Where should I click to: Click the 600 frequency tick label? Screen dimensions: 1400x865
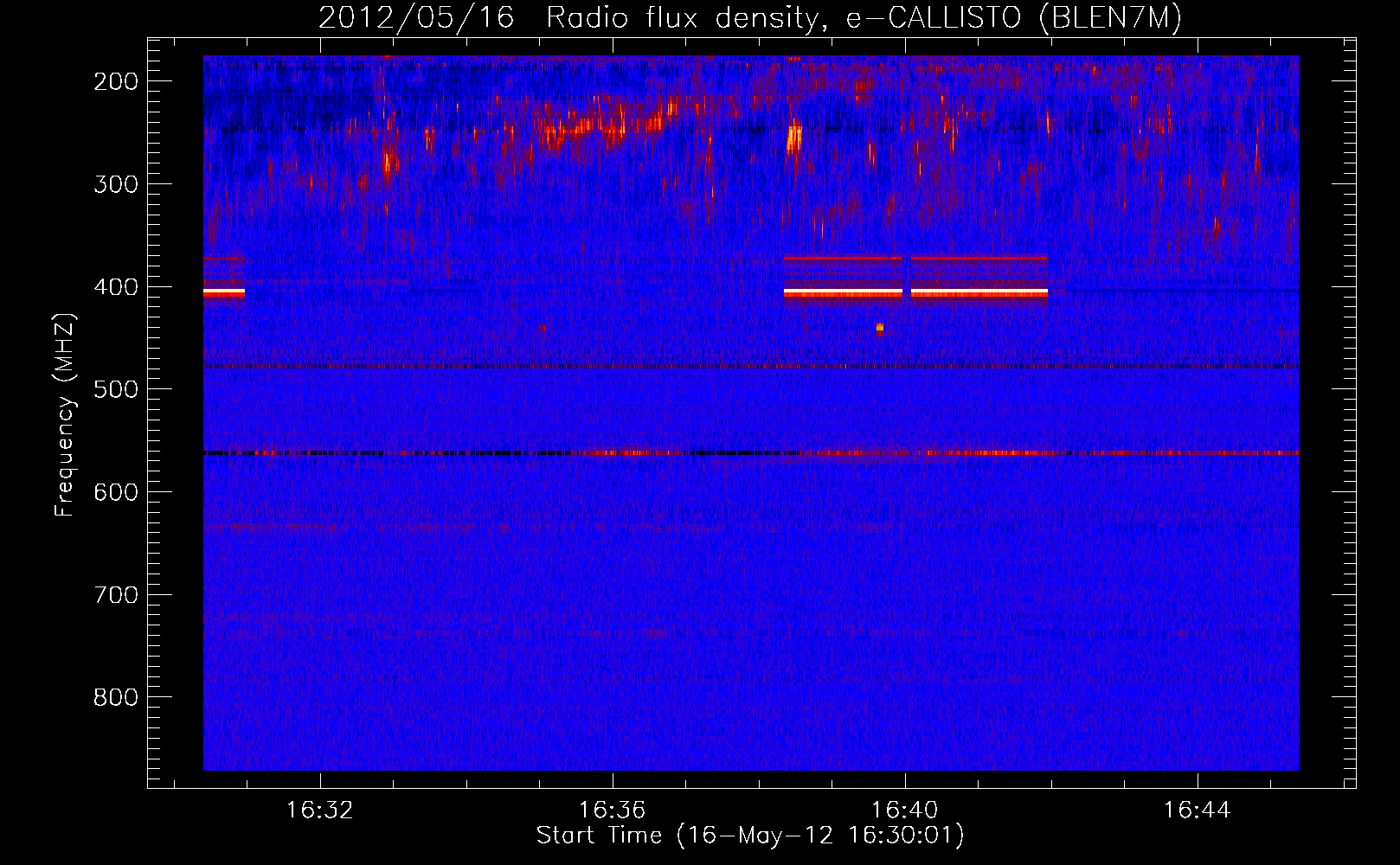click(x=116, y=492)
